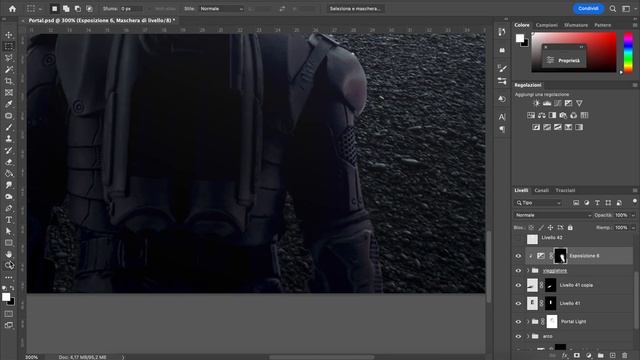640x360 pixels.
Task: Click the Condividi button
Action: coord(588,9)
